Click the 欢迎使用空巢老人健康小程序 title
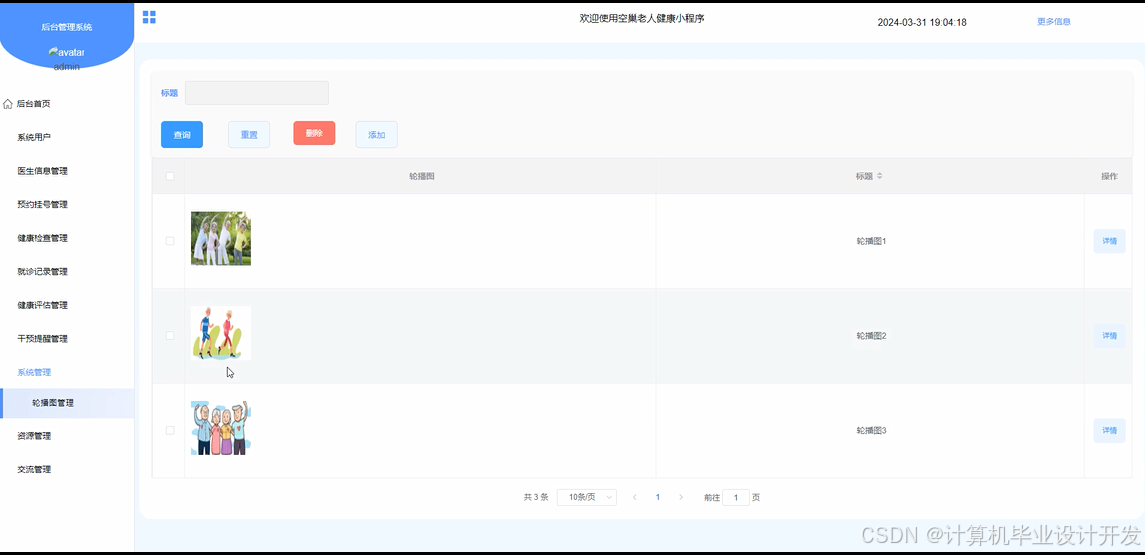 pos(642,19)
